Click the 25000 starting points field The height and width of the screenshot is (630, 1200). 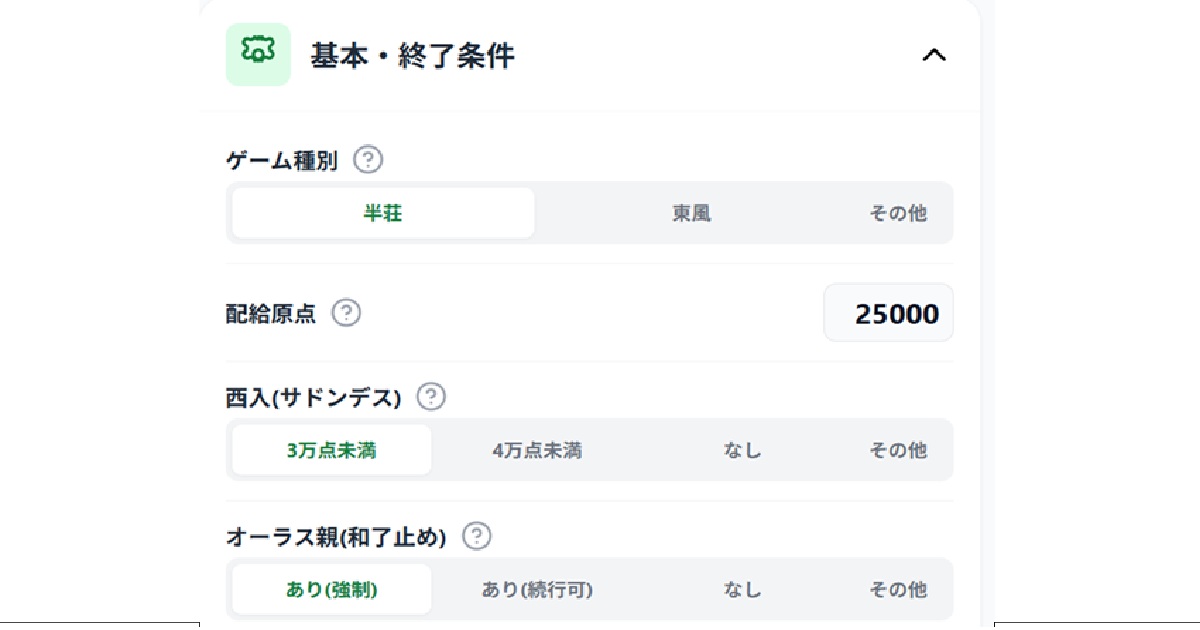click(x=888, y=313)
